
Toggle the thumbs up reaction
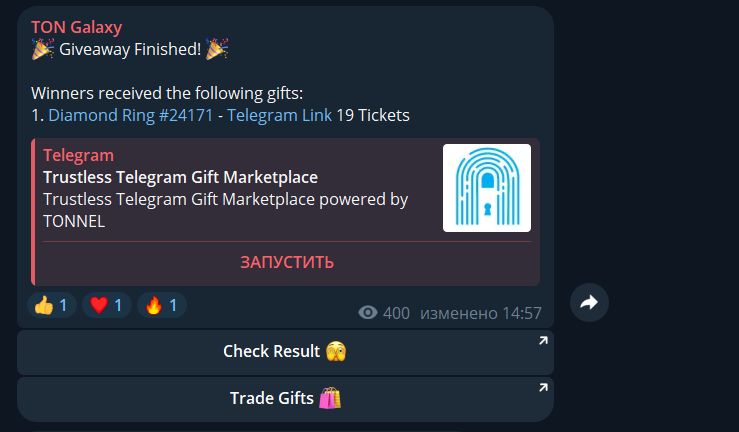(x=52, y=305)
